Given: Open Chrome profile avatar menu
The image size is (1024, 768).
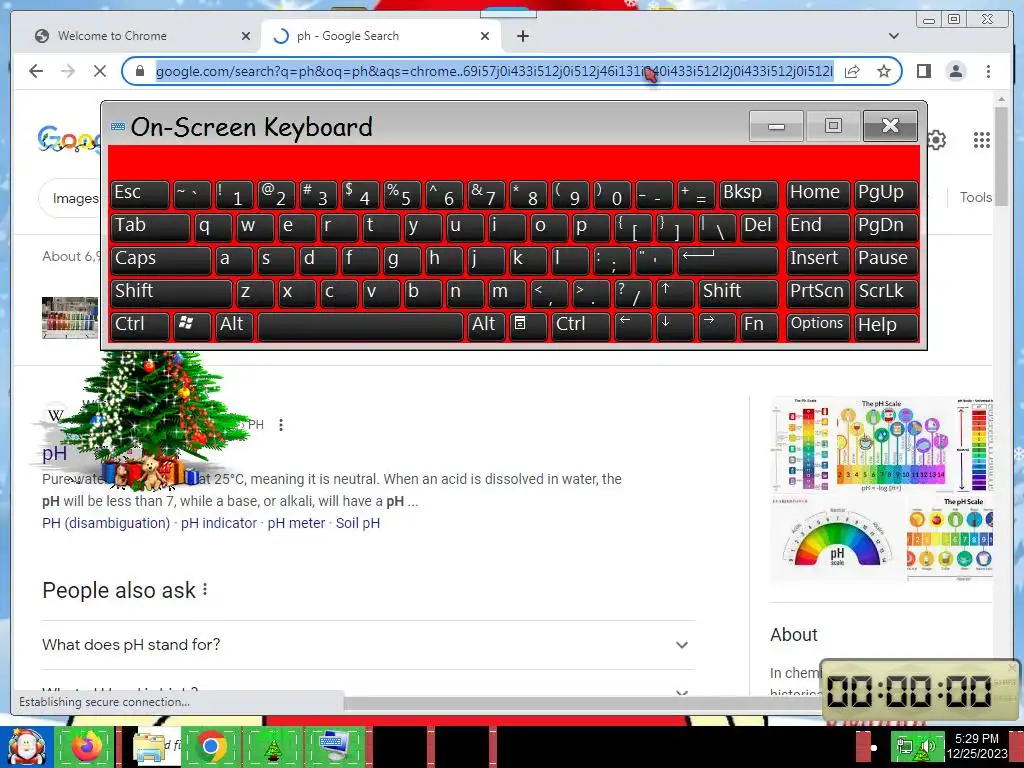Looking at the screenshot, I should (956, 71).
